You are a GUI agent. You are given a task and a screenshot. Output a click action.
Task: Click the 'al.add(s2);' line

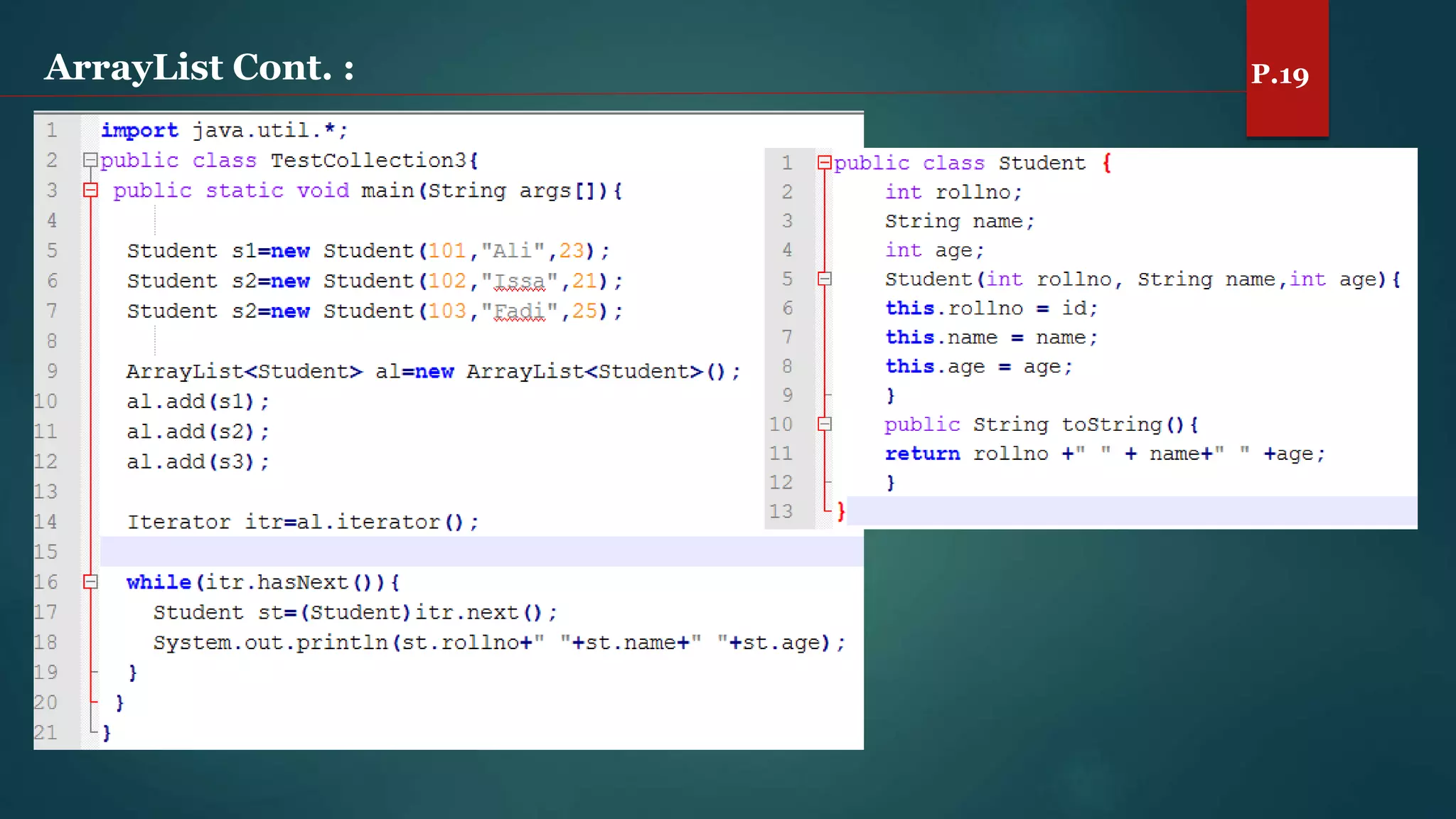[198, 432]
